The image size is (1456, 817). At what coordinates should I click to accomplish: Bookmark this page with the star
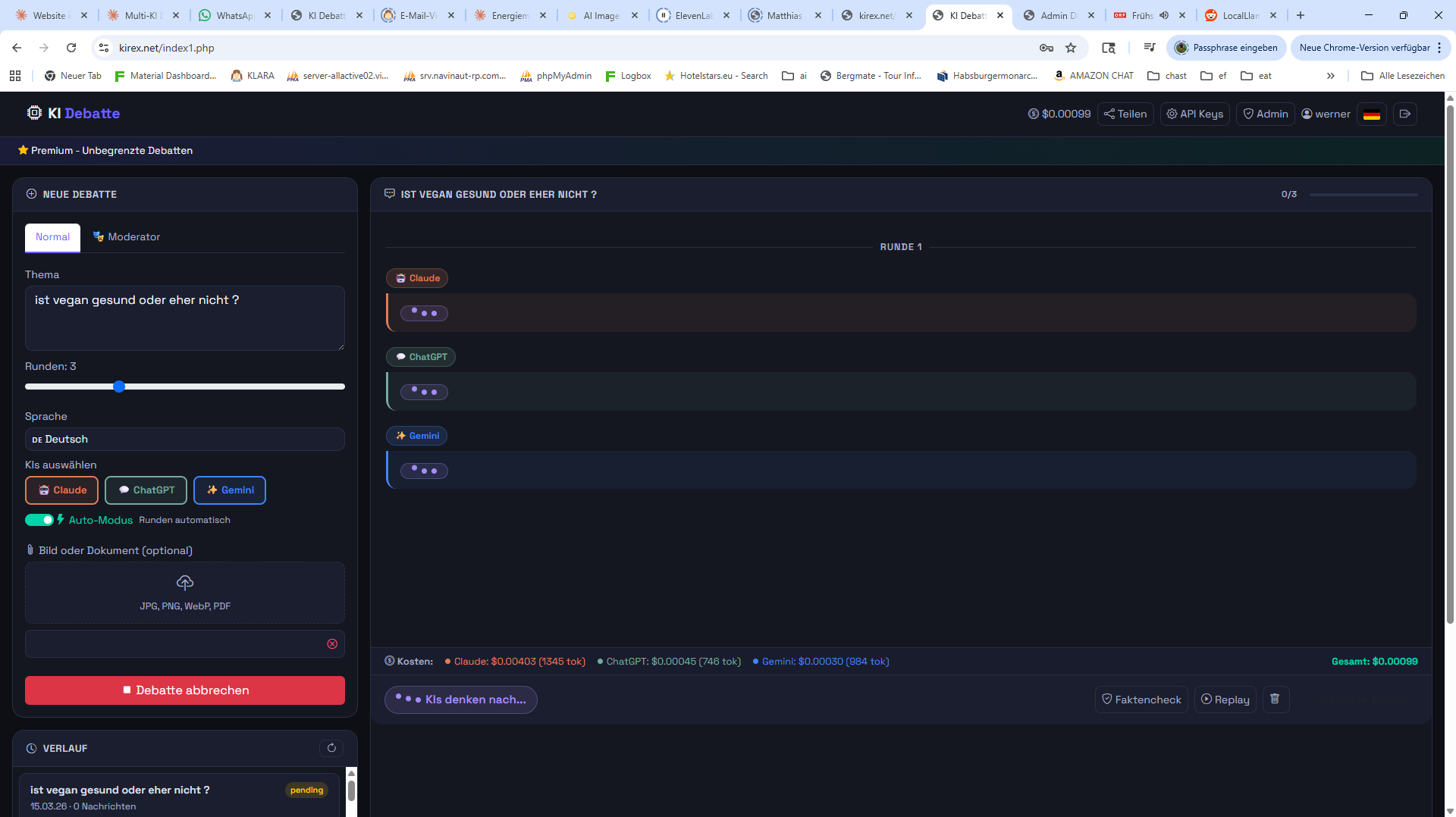(x=1071, y=48)
